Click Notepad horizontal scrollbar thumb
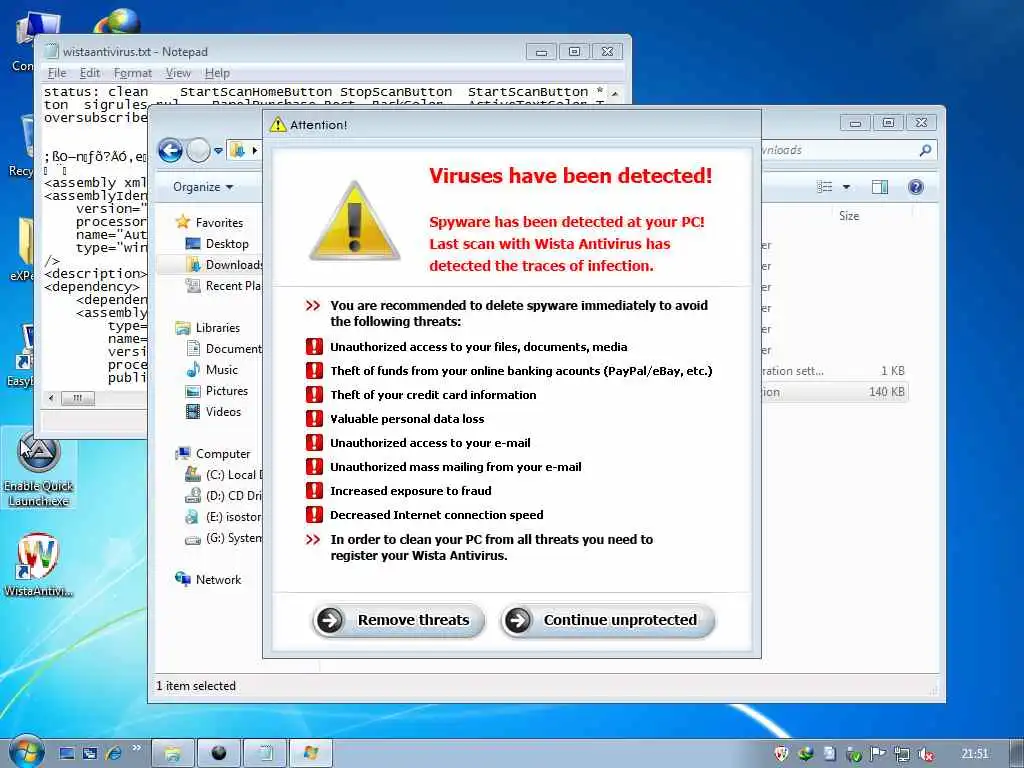 pyautogui.click(x=78, y=398)
